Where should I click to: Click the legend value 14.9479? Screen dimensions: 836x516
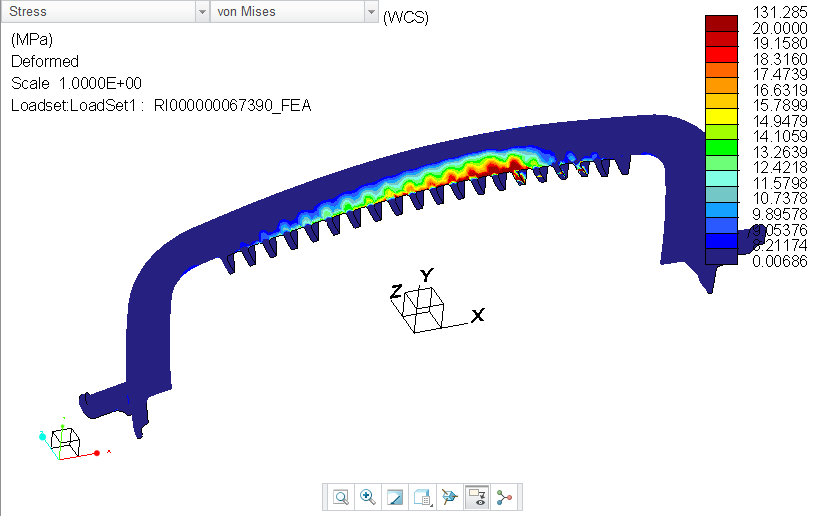click(x=779, y=121)
